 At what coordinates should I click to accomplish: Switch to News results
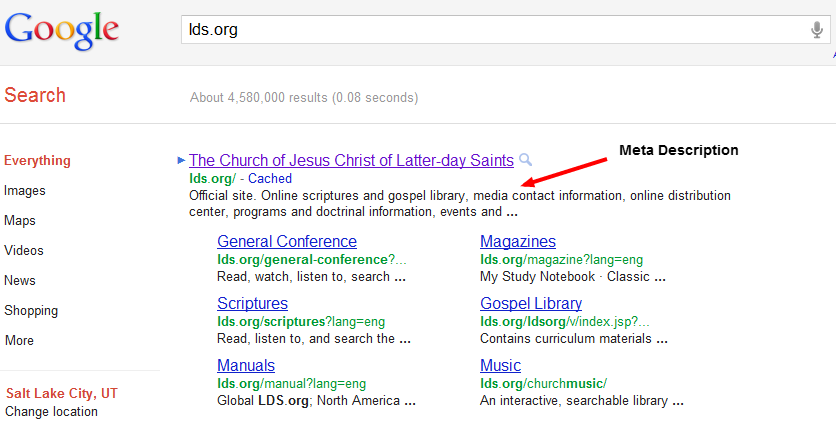coord(20,280)
